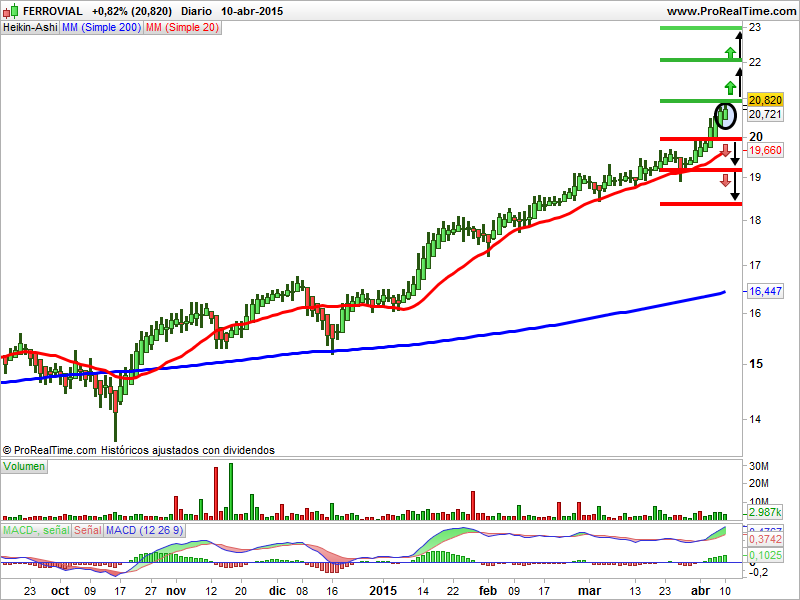The height and width of the screenshot is (600, 800).
Task: Click the 0,1025 MACD histogram value tag
Action: point(765,555)
